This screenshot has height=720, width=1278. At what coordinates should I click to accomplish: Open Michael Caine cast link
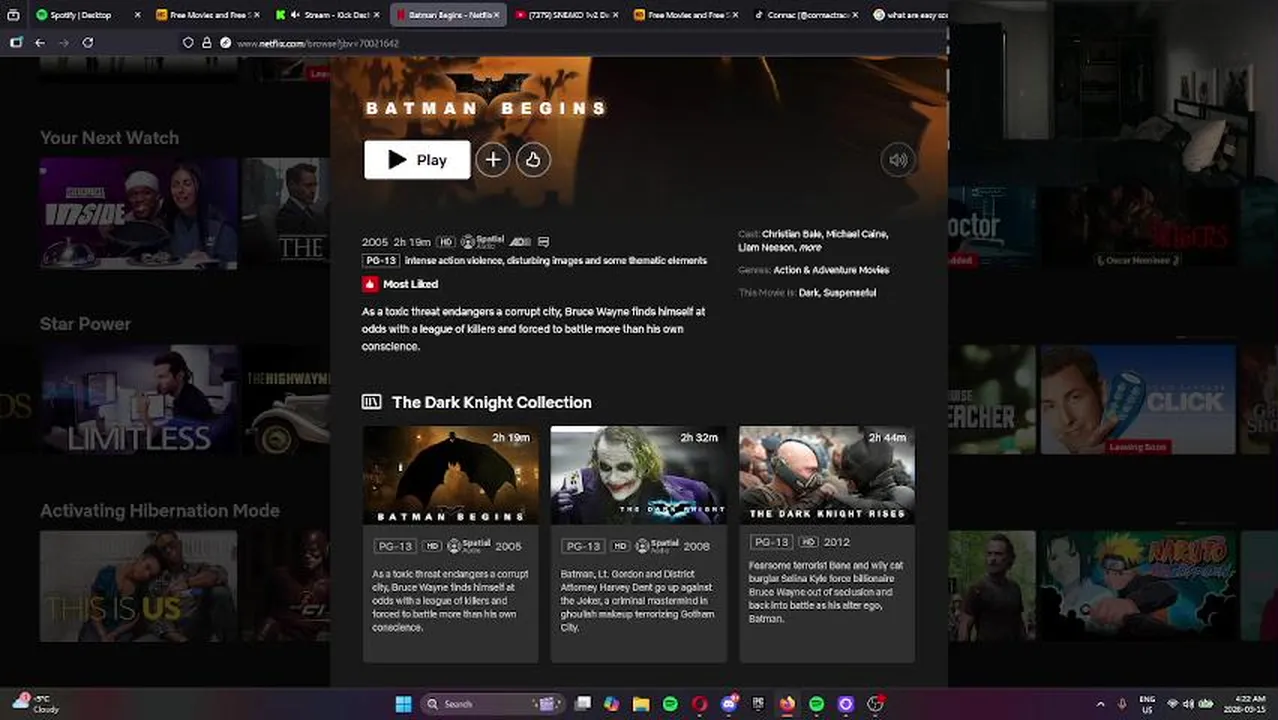coord(856,234)
